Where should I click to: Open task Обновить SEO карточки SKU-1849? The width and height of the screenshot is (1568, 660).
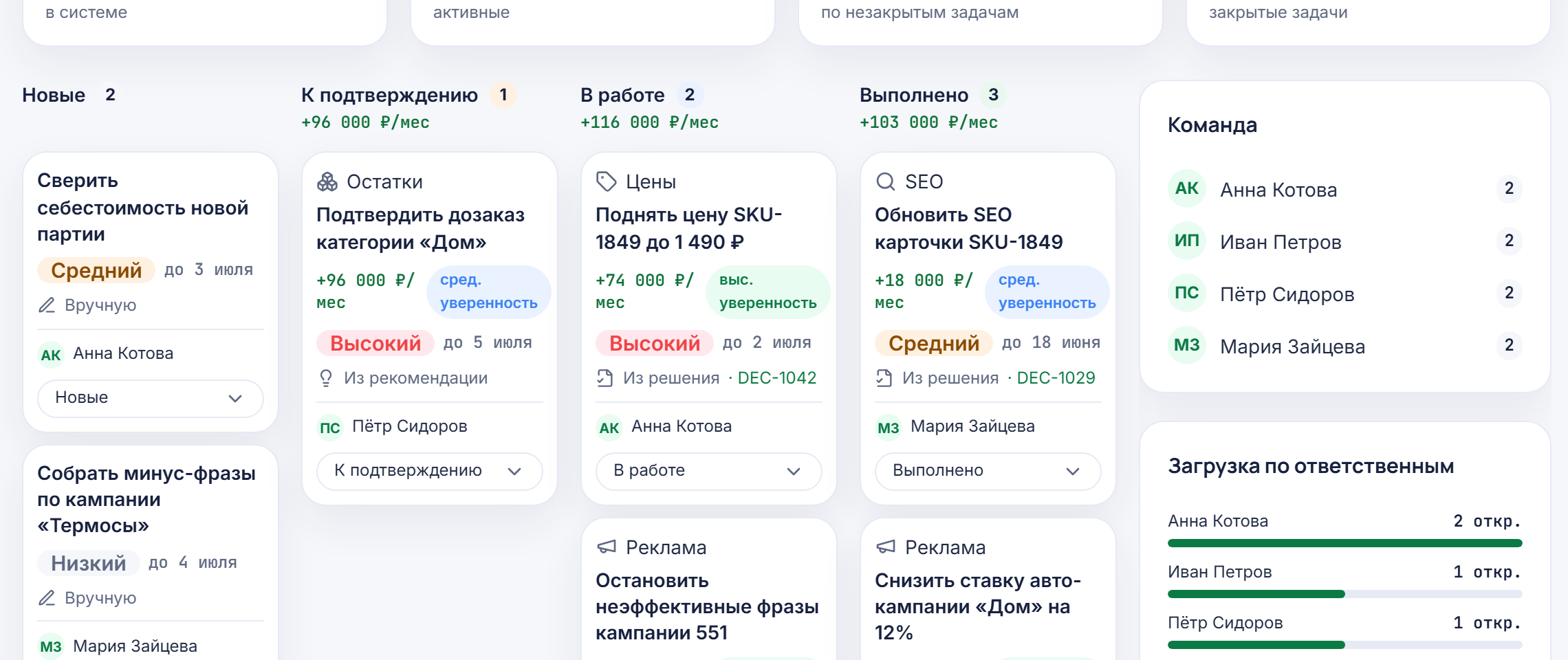click(x=969, y=228)
